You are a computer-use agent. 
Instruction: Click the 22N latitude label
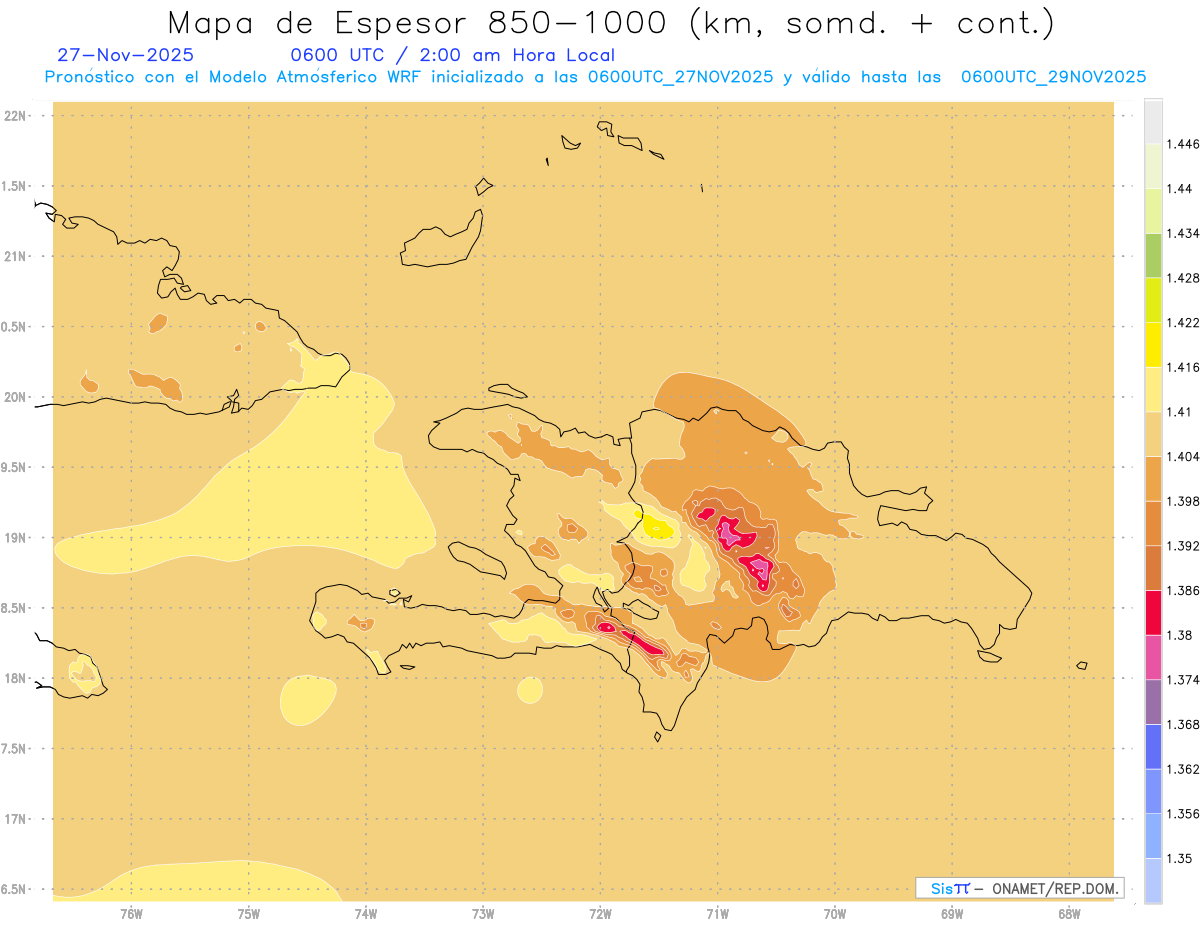click(x=15, y=116)
